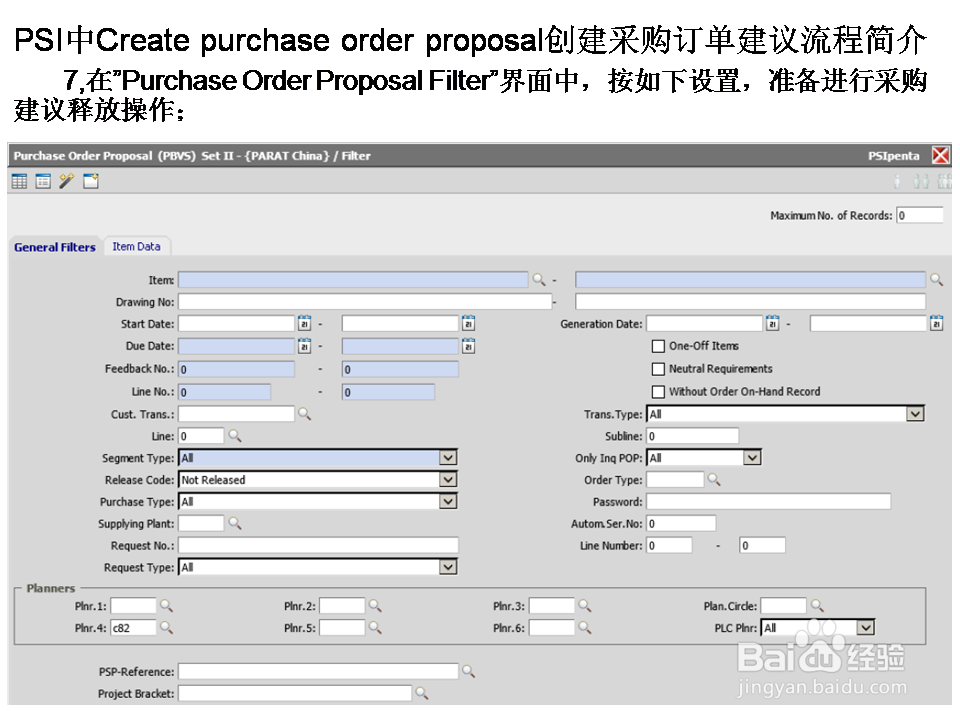Screen dimensions: 960x720
Task: Enable Without Order On-Hand Record
Action: pyautogui.click(x=658, y=391)
